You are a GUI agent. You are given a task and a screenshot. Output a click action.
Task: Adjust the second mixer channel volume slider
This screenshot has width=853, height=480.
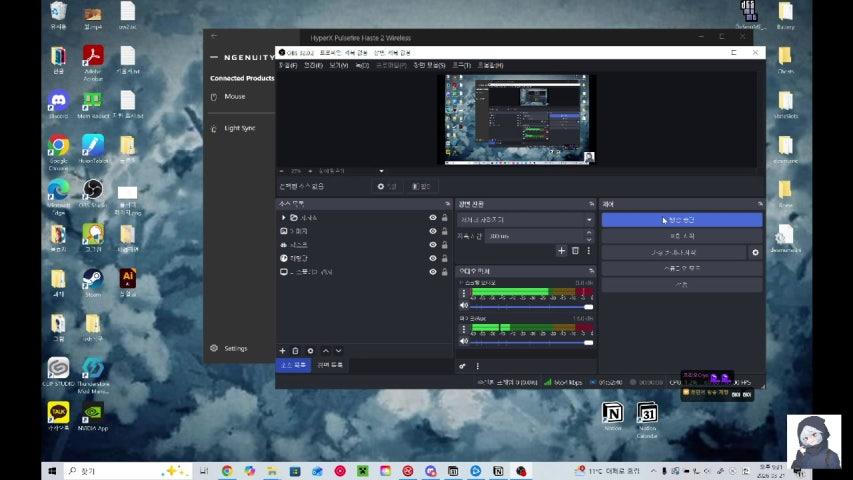[527, 342]
